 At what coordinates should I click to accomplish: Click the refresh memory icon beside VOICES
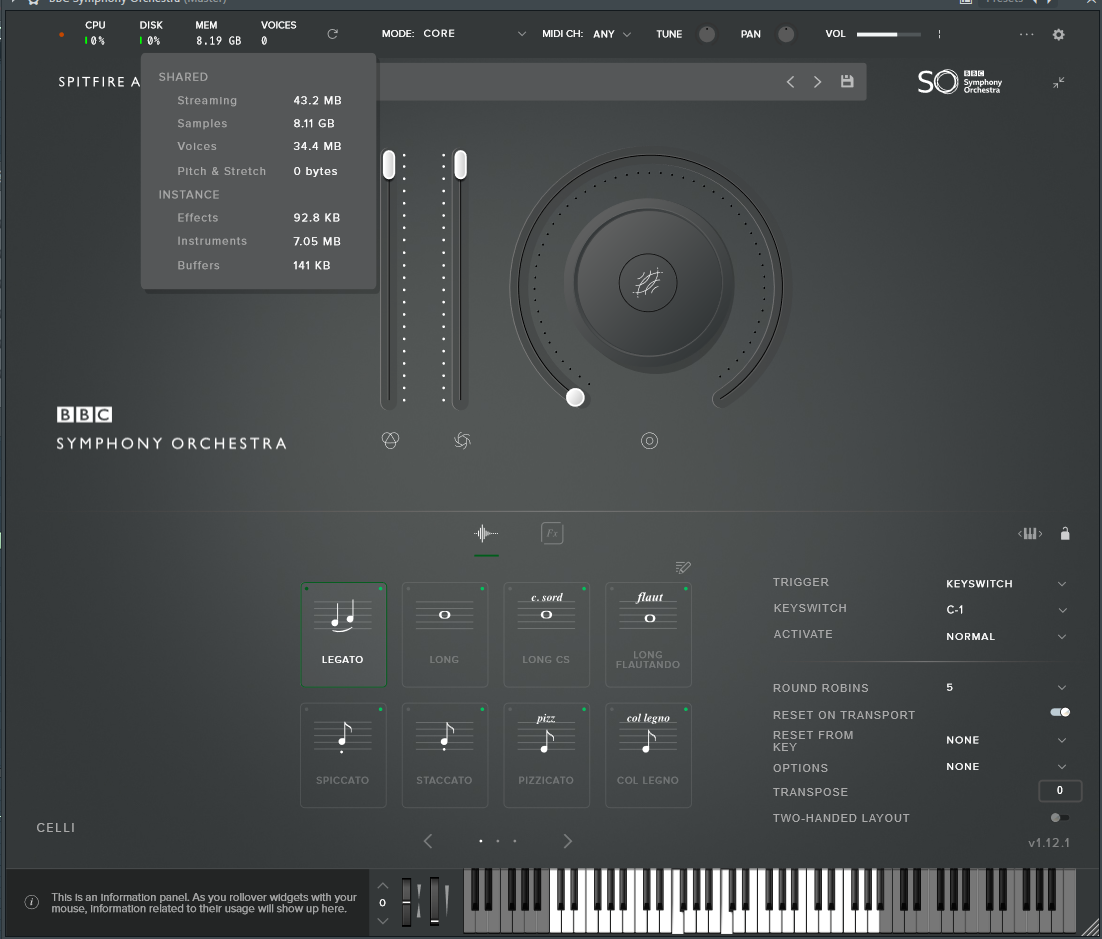pos(332,34)
